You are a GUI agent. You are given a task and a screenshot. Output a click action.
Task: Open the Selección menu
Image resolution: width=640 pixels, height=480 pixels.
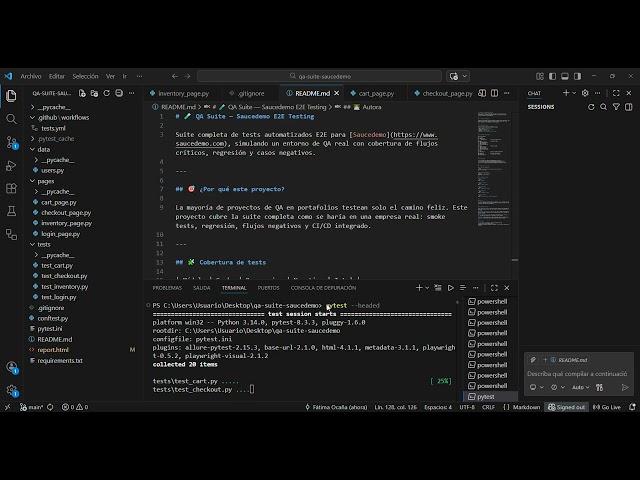[85, 76]
